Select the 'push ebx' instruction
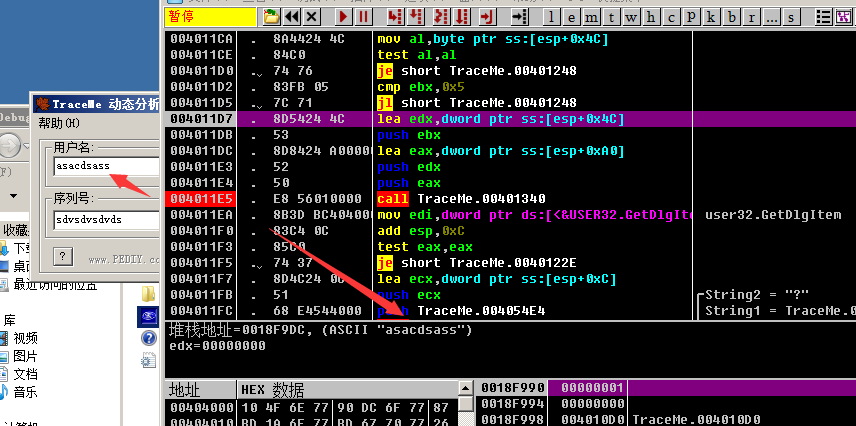Viewport: 856px width, 426px height. [408, 135]
